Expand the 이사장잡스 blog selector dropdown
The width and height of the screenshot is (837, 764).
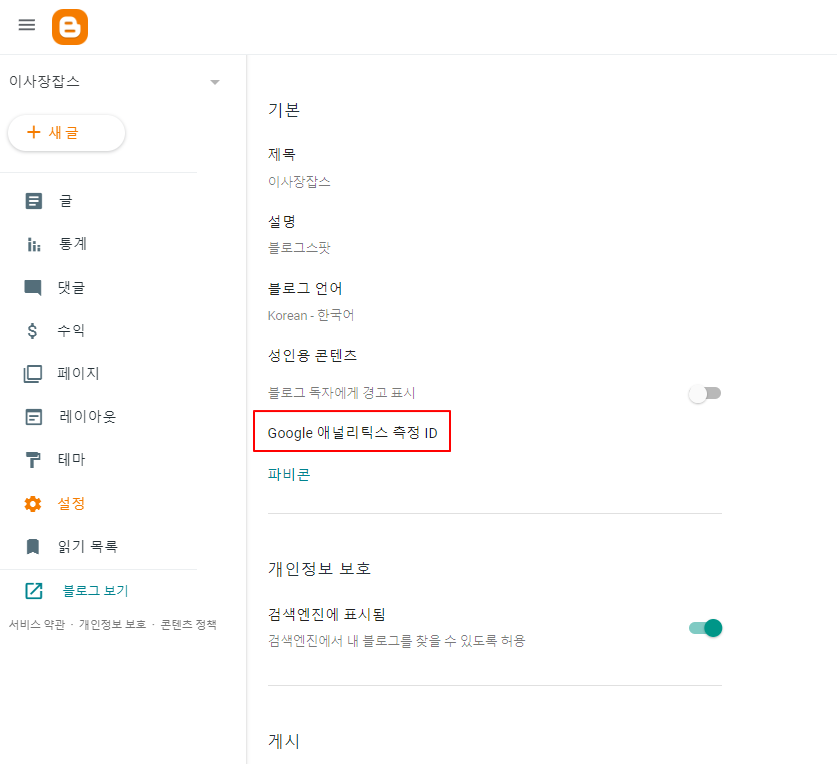pyautogui.click(x=215, y=82)
